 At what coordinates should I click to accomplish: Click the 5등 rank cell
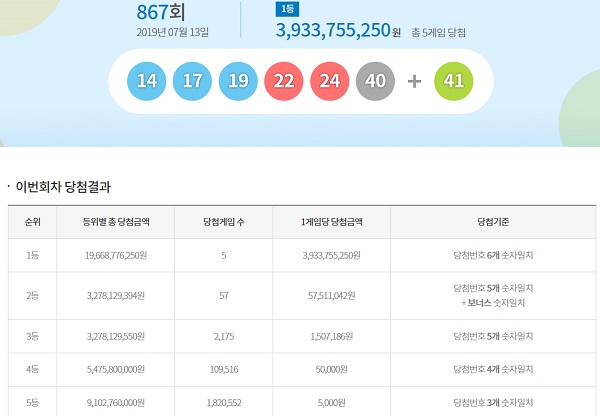(33, 401)
